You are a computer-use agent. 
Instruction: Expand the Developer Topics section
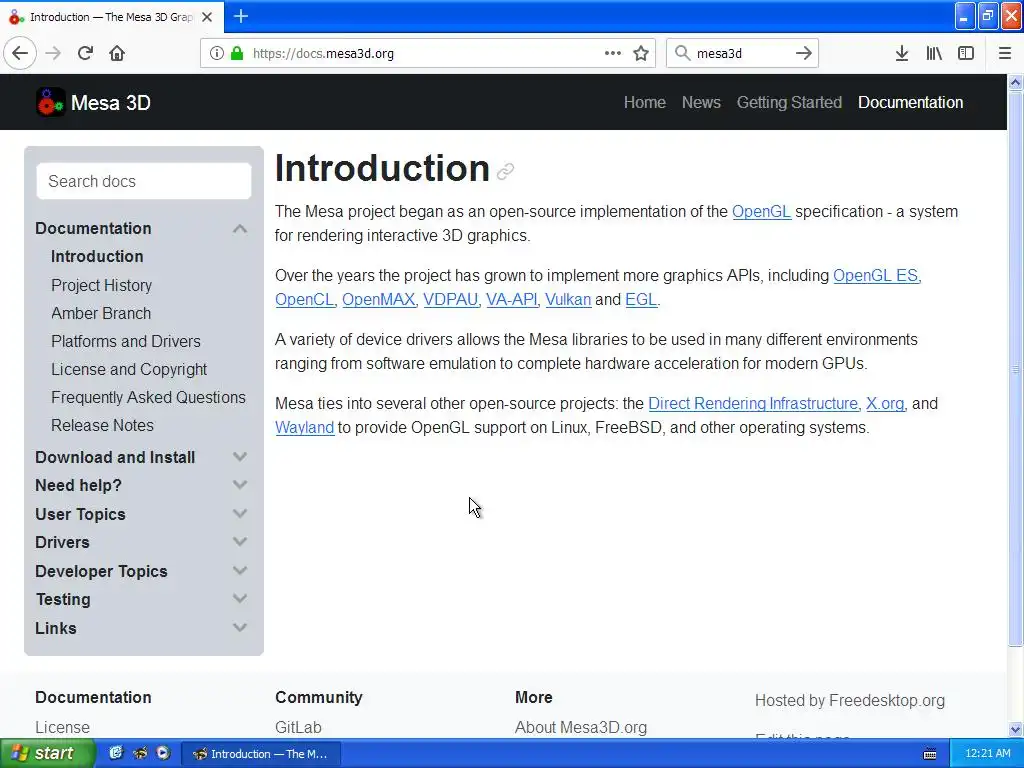tap(240, 570)
